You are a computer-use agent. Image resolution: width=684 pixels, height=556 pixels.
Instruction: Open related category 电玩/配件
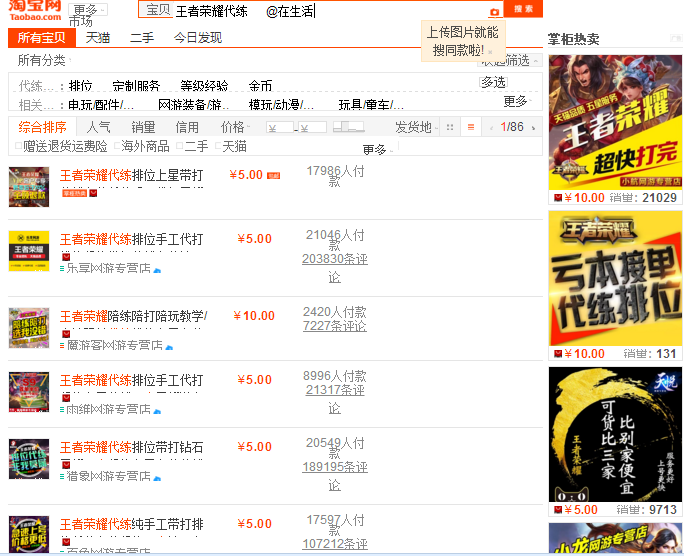coord(101,105)
